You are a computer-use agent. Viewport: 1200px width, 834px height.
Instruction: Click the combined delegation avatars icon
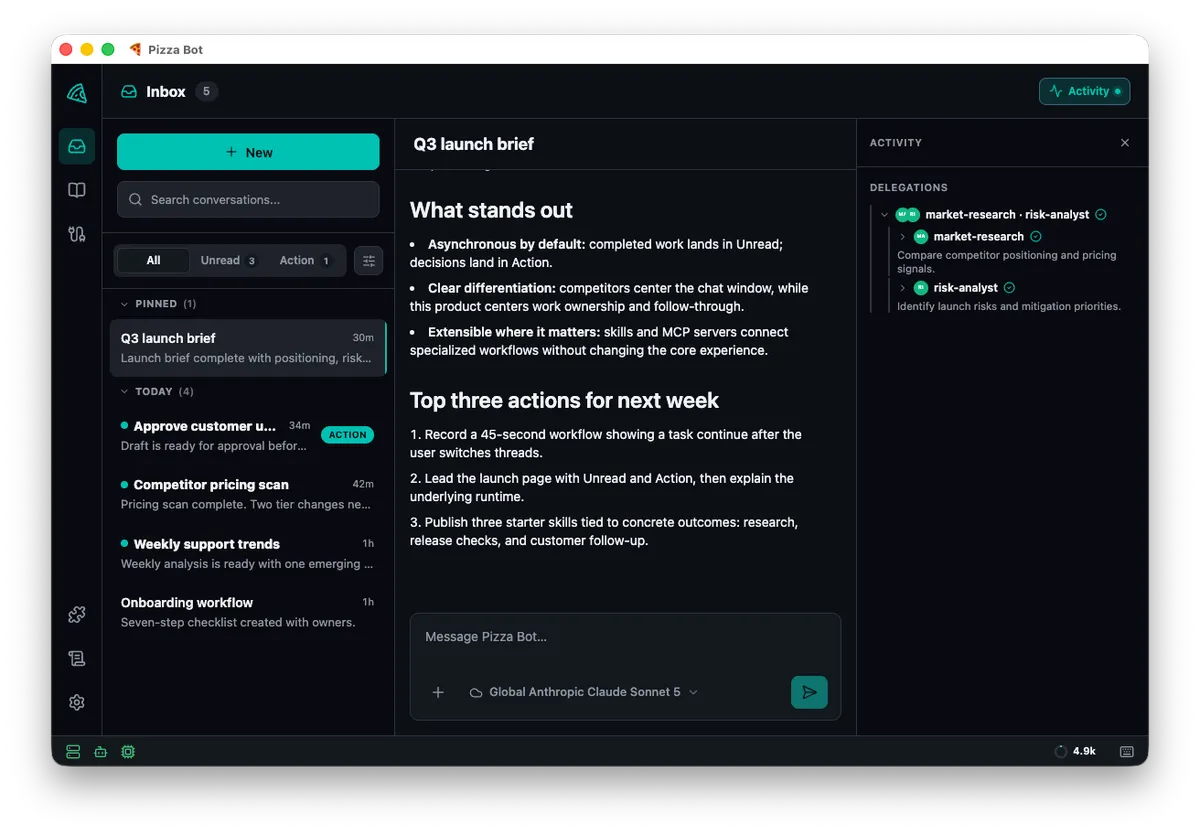908,215
